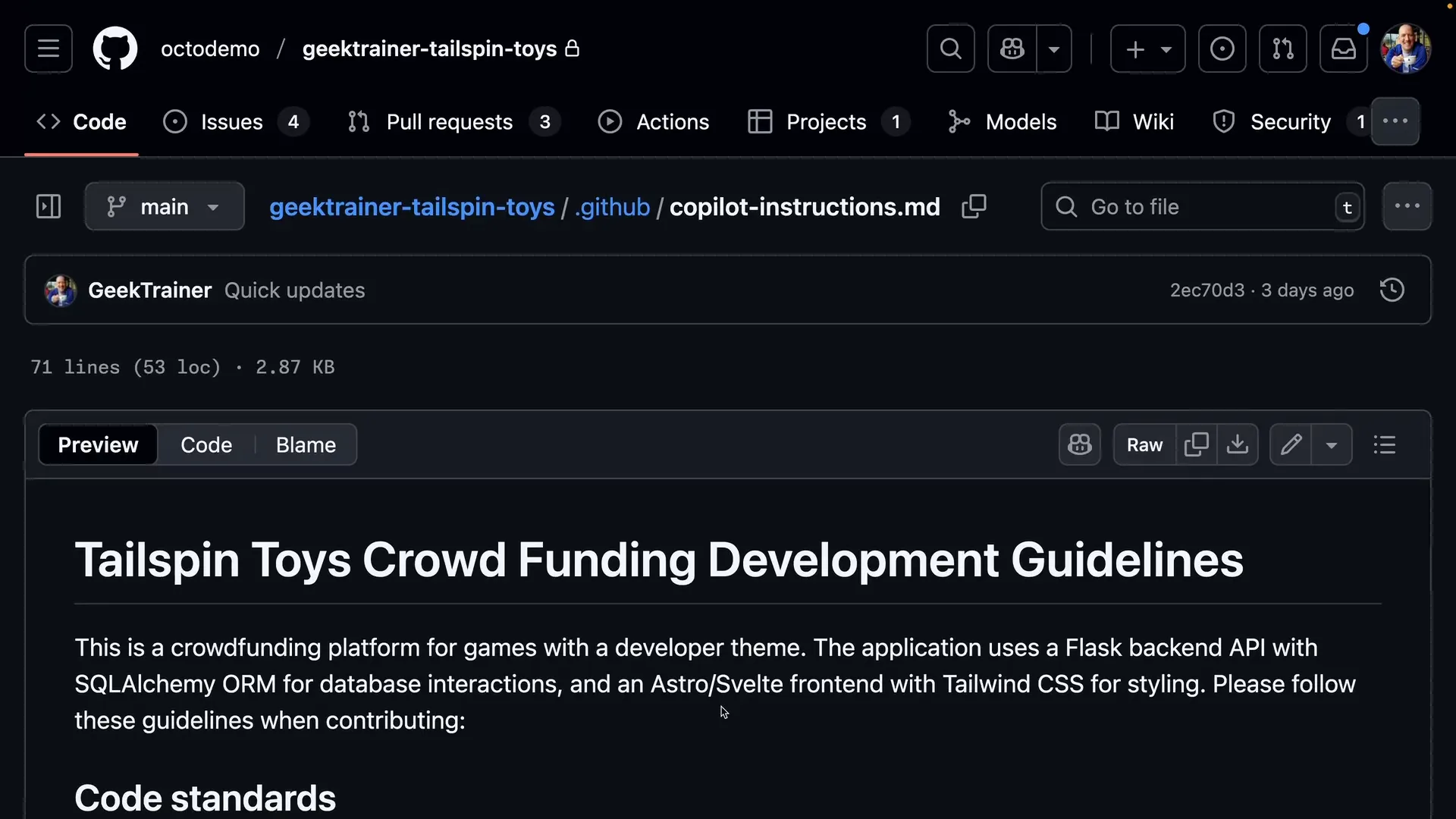Select the Preview view toggle
Image resolution: width=1456 pixels, height=819 pixels.
98,445
